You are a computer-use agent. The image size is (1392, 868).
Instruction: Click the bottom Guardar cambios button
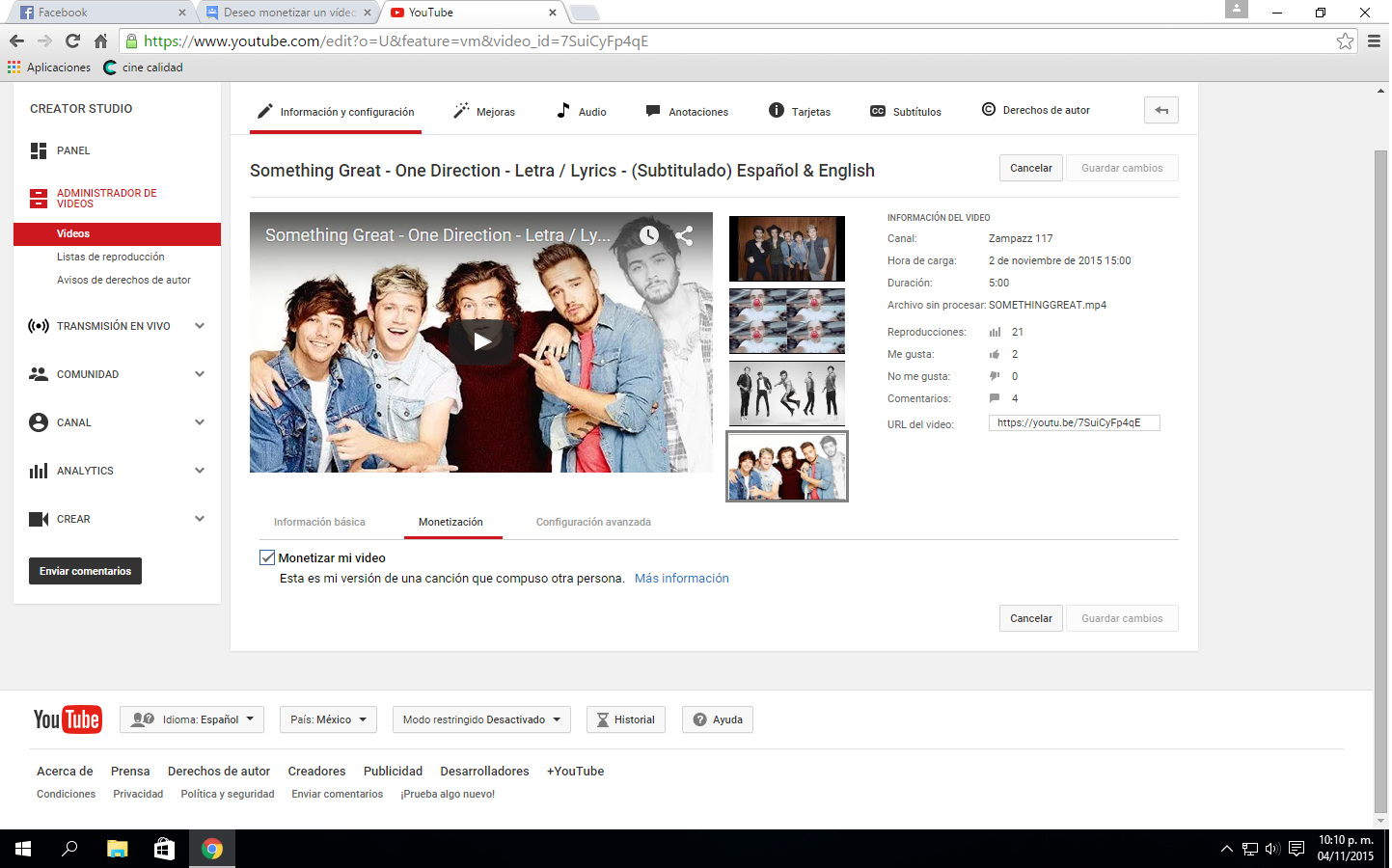pos(1122,618)
